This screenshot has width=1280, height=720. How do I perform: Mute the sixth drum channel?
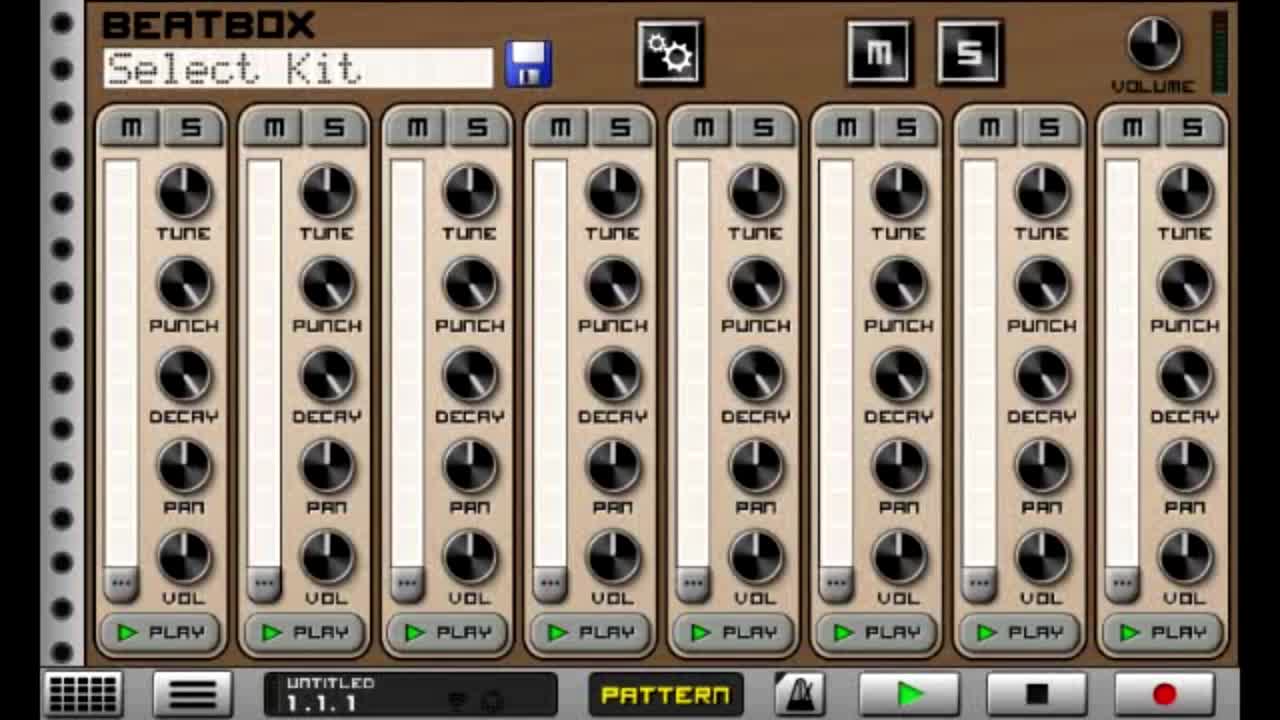click(846, 128)
